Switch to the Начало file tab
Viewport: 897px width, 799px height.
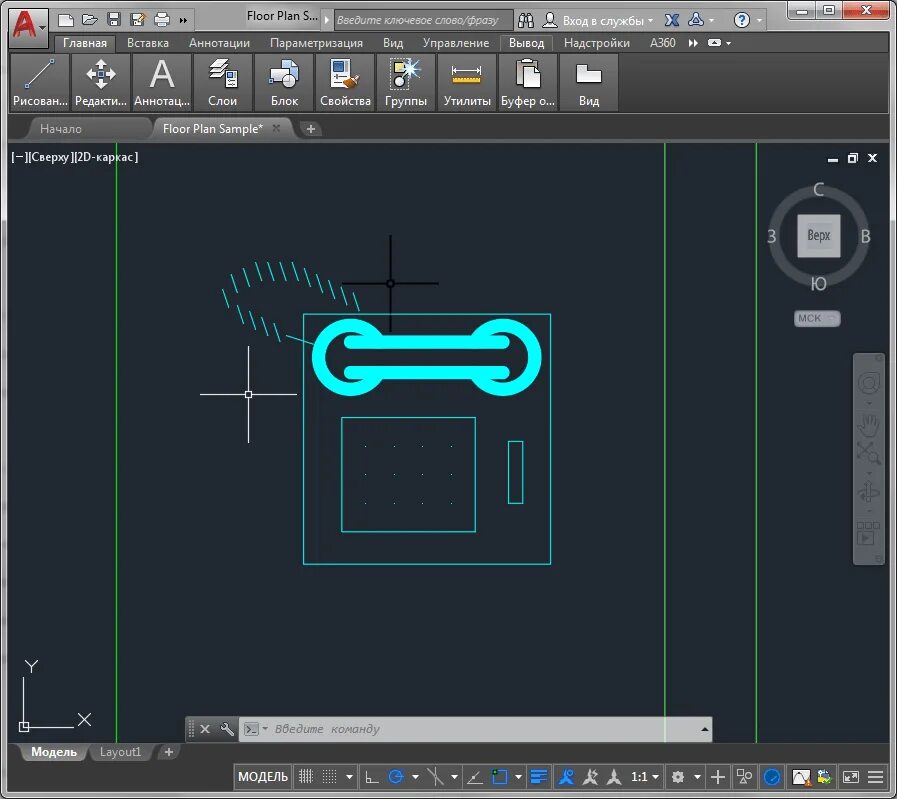coord(61,129)
